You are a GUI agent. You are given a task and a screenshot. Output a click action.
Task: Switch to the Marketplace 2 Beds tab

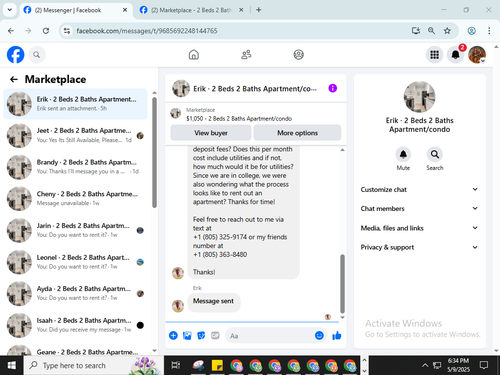pyautogui.click(x=192, y=10)
